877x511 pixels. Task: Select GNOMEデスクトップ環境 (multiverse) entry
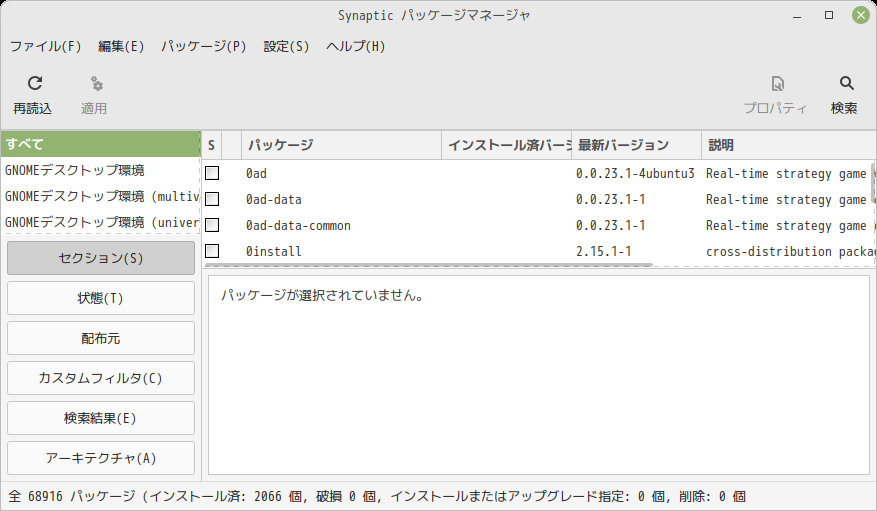(101, 196)
